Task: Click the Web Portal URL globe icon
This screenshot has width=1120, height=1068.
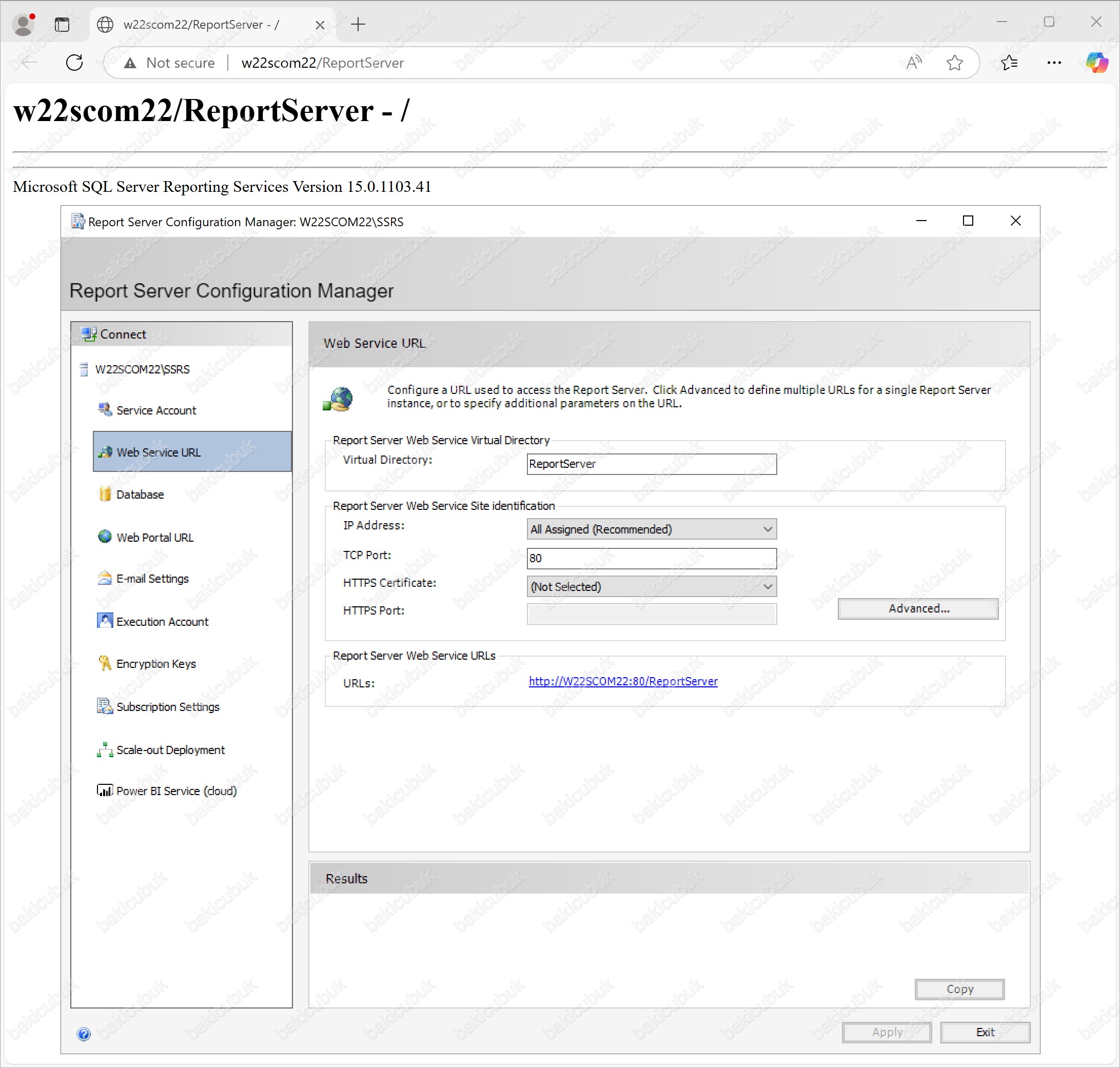Action: click(105, 536)
